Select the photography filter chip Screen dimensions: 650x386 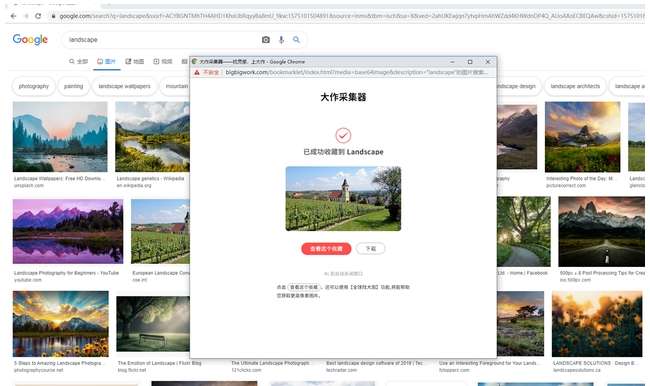point(34,86)
